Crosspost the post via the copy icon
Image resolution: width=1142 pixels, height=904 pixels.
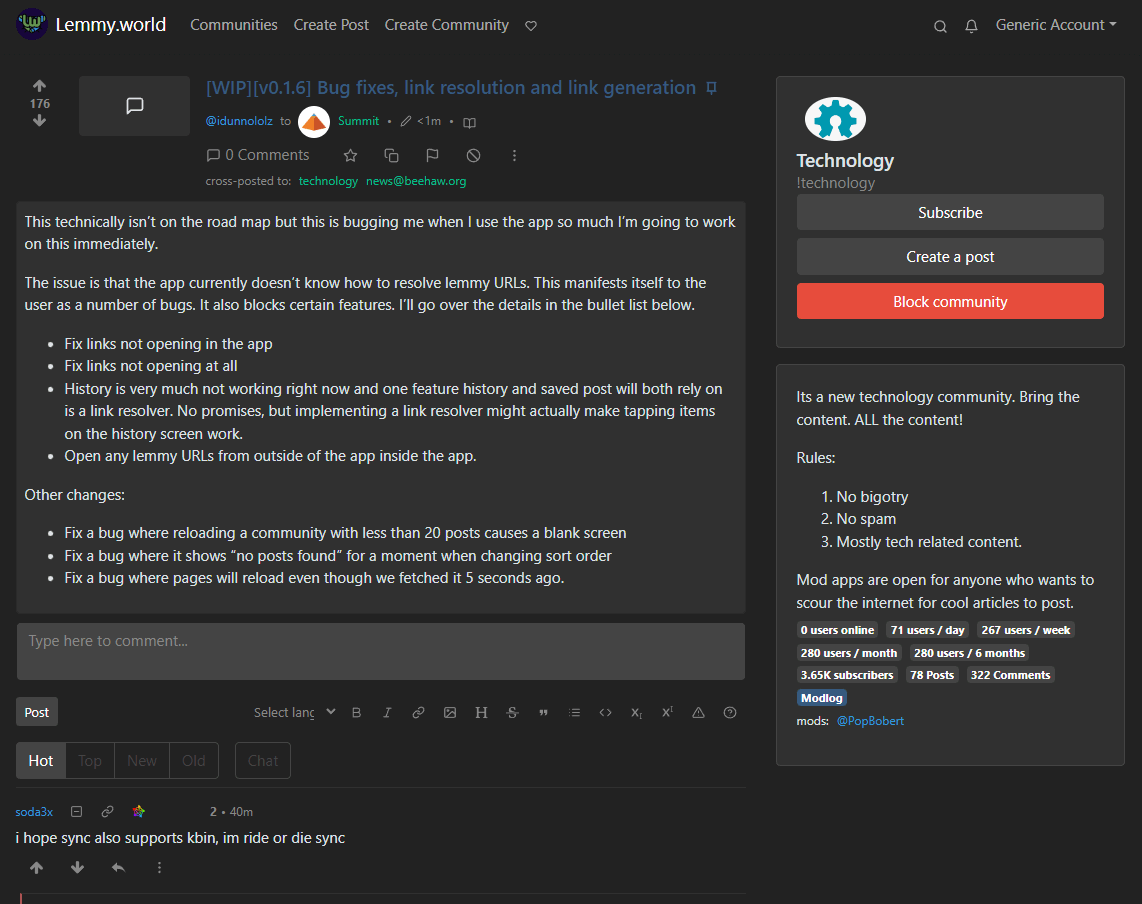tap(391, 155)
